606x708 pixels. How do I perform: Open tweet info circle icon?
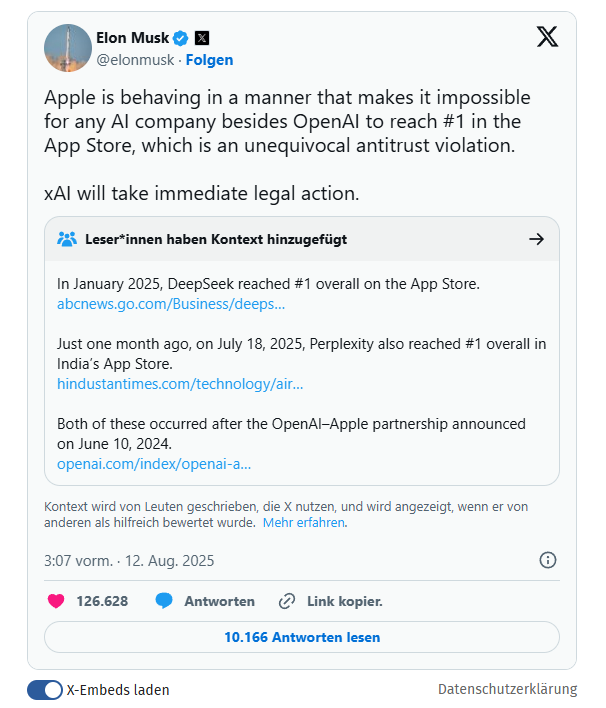(x=548, y=560)
